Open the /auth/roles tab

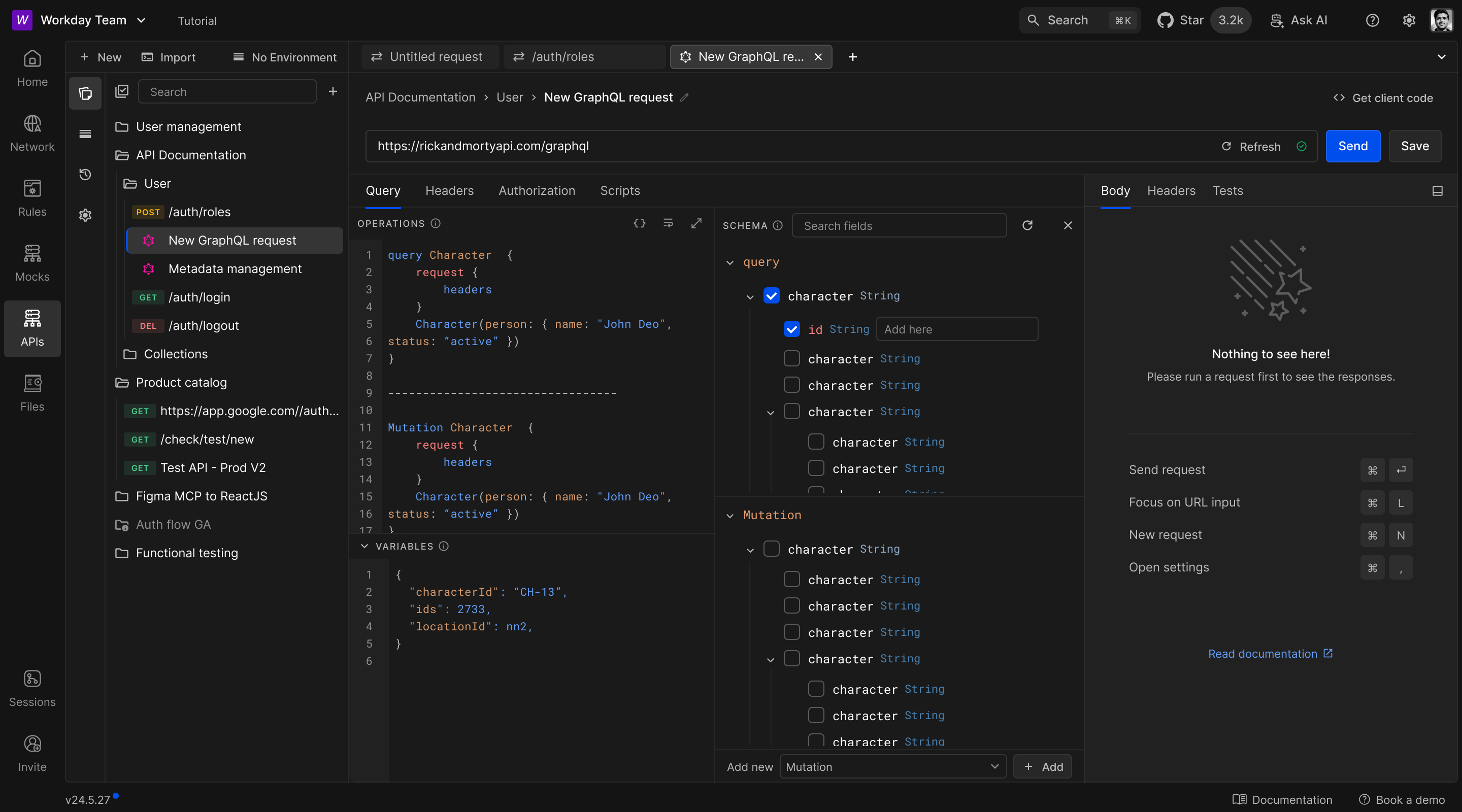(584, 57)
